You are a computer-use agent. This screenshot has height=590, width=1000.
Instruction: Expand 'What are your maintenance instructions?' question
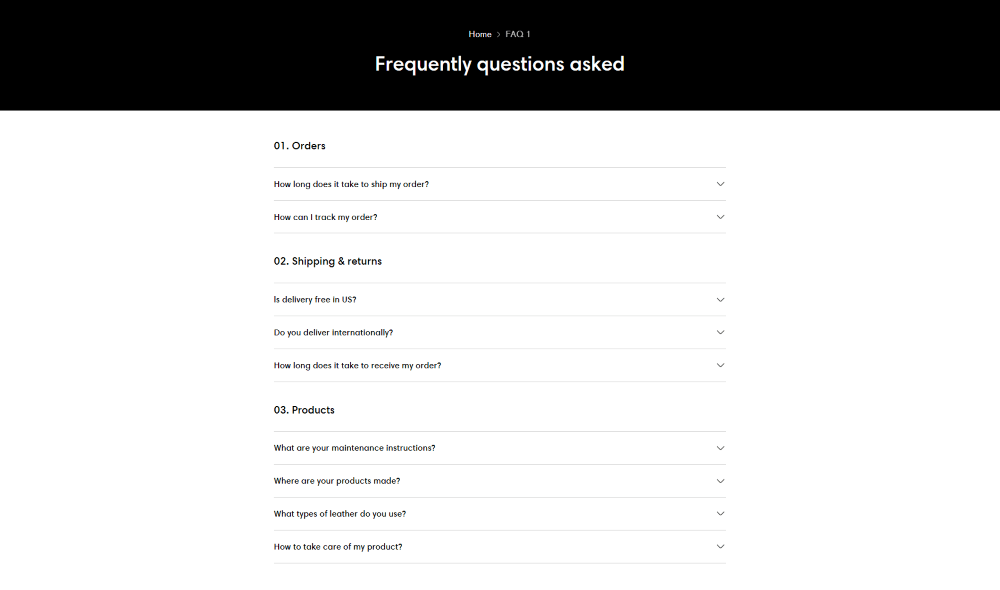354,448
